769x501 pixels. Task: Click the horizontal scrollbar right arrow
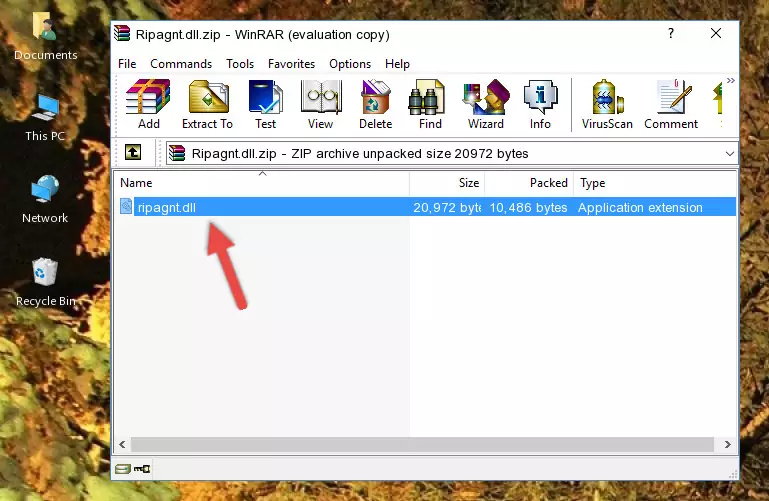coord(727,444)
